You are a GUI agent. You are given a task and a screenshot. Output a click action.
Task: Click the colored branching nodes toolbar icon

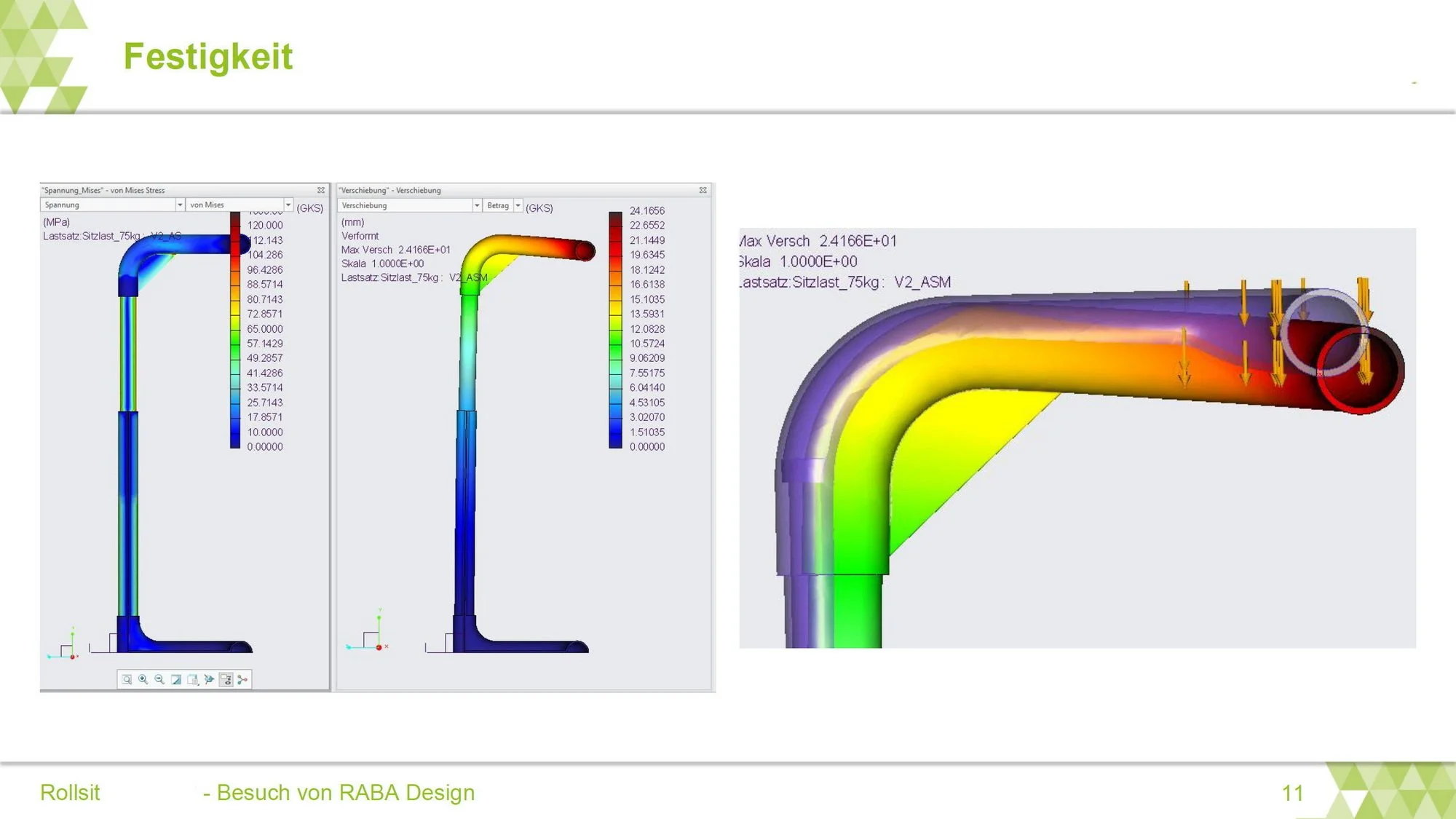click(x=242, y=679)
